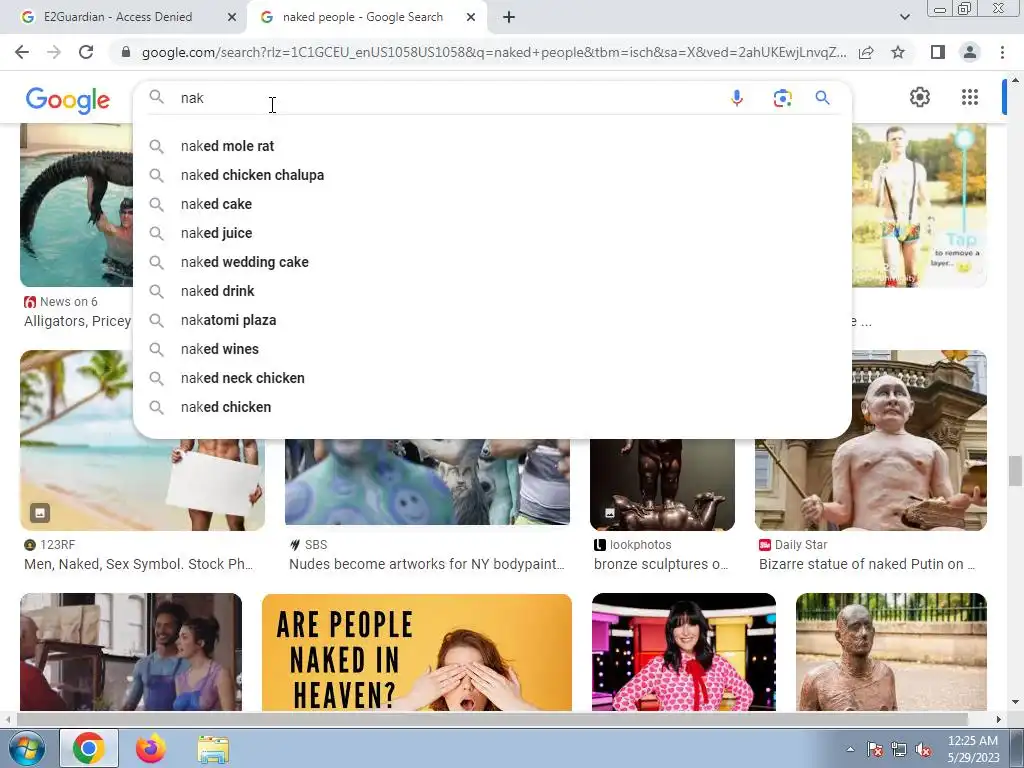Click News on 6 source link

[61, 302]
